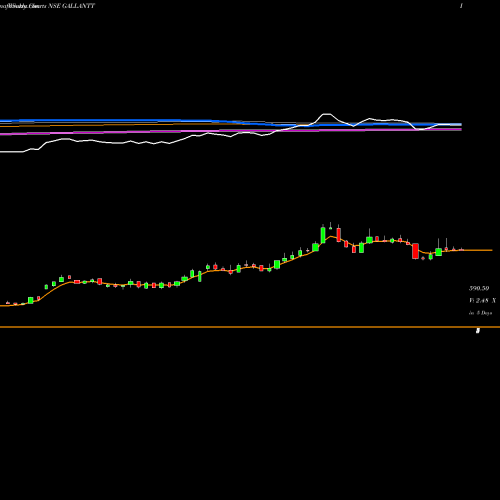Screen dimensions: 500x500
Task: Click the V: 2.48 X volume label
Action: click(x=482, y=300)
